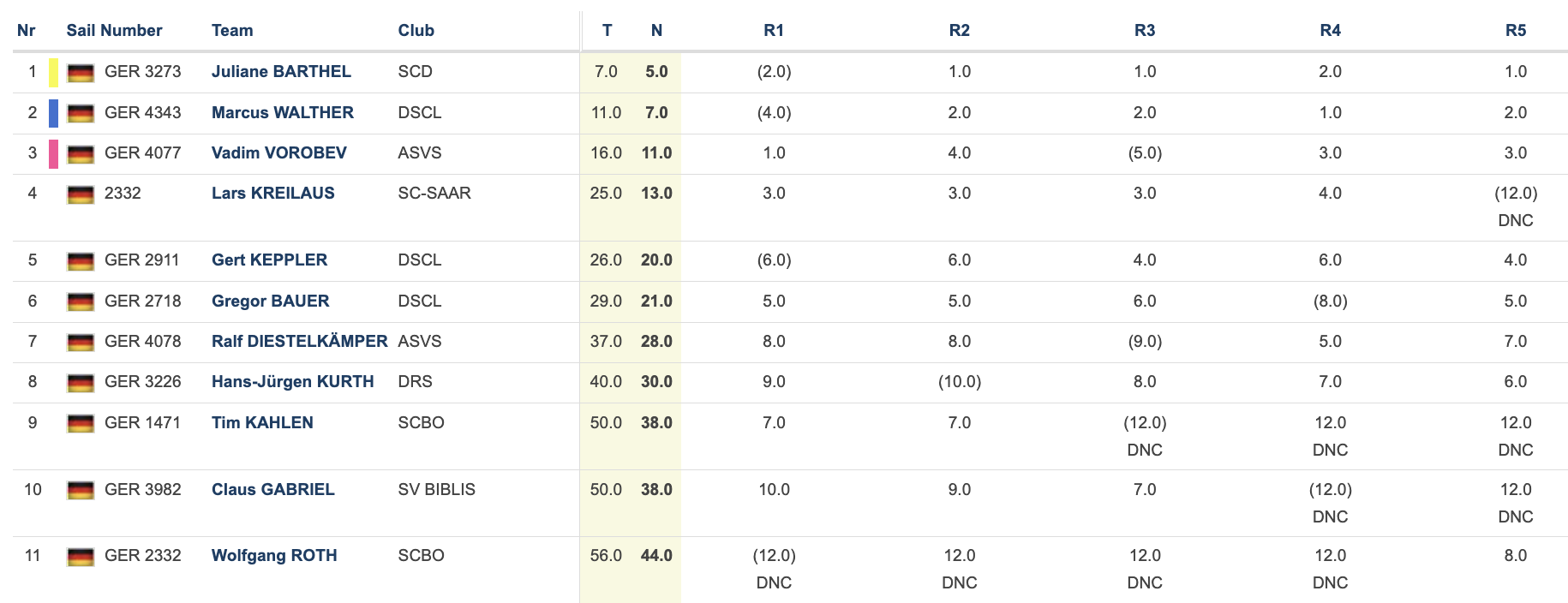Click the flag icon for GER 2911
This screenshot has height=603, width=1568.
pyautogui.click(x=81, y=261)
